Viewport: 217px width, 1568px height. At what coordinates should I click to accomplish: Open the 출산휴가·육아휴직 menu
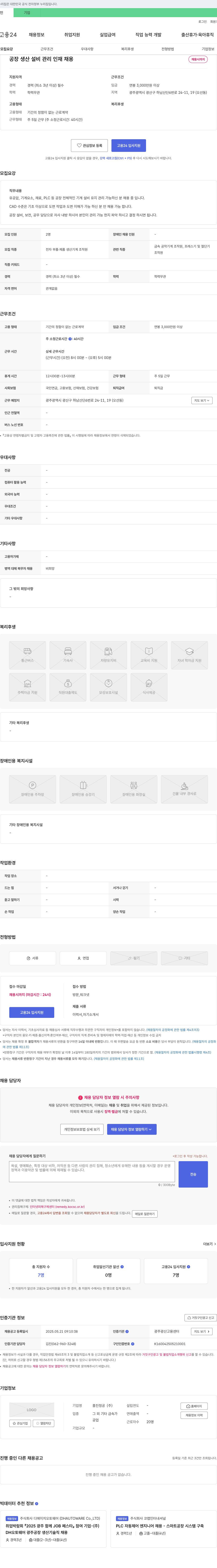point(198,35)
